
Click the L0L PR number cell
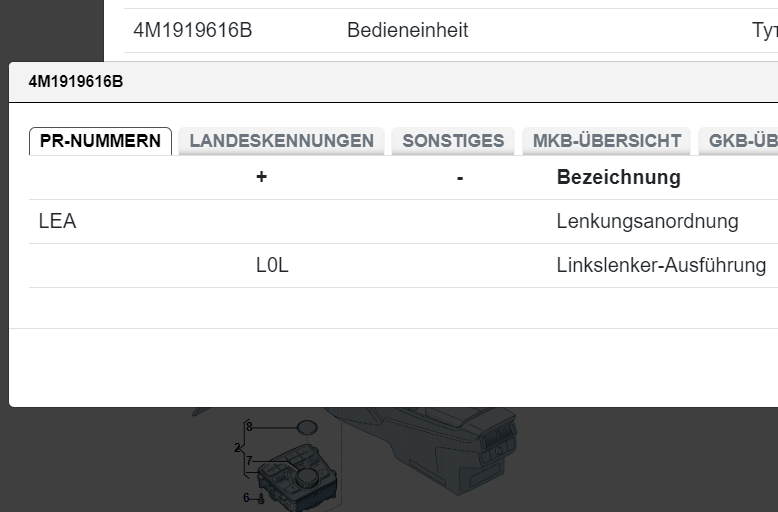[272, 266]
